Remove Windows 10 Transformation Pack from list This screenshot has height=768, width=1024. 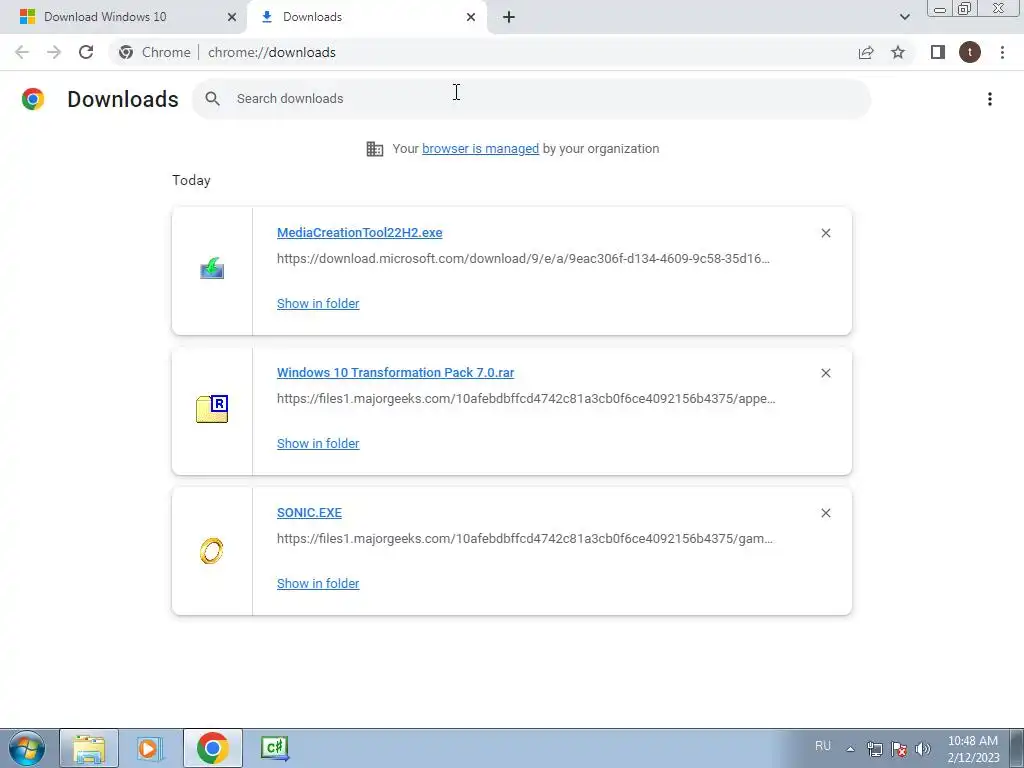coord(825,373)
